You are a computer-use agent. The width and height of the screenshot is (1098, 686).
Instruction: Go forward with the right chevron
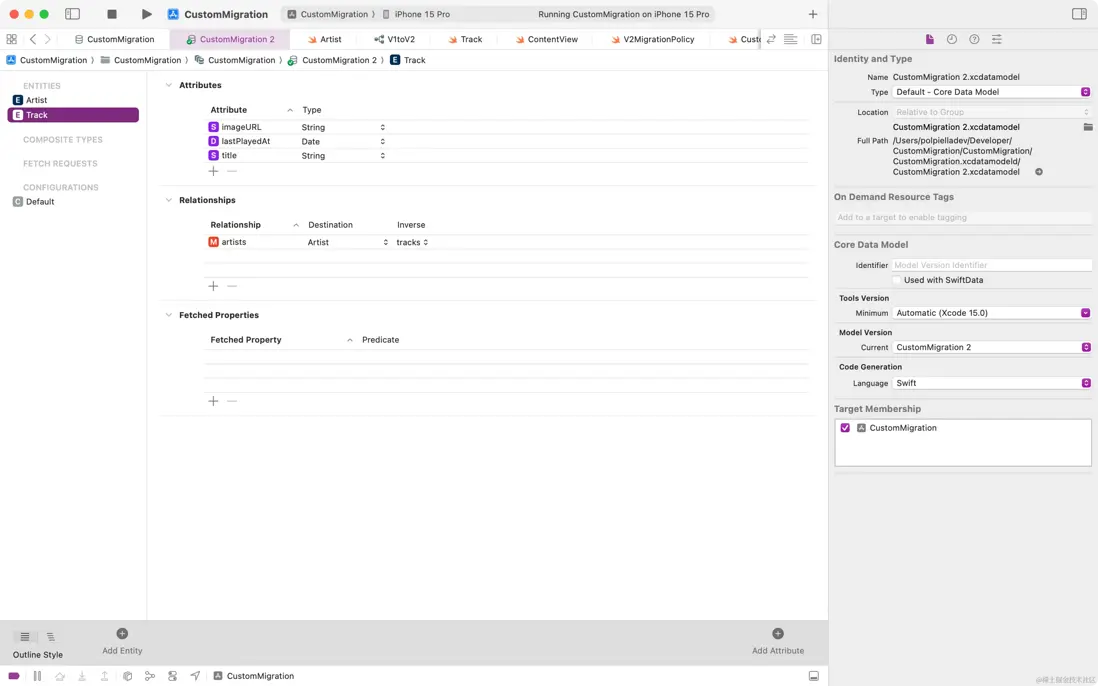pos(48,39)
